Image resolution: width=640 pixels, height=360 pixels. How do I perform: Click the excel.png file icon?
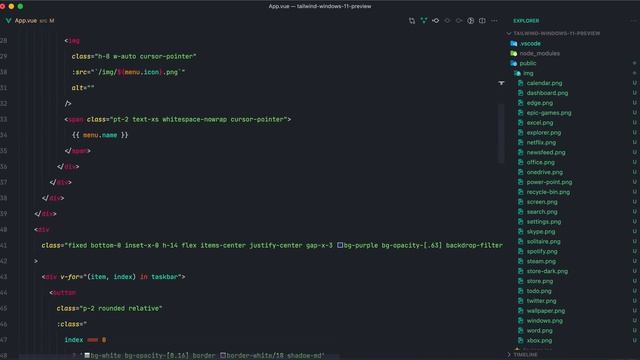click(x=520, y=122)
